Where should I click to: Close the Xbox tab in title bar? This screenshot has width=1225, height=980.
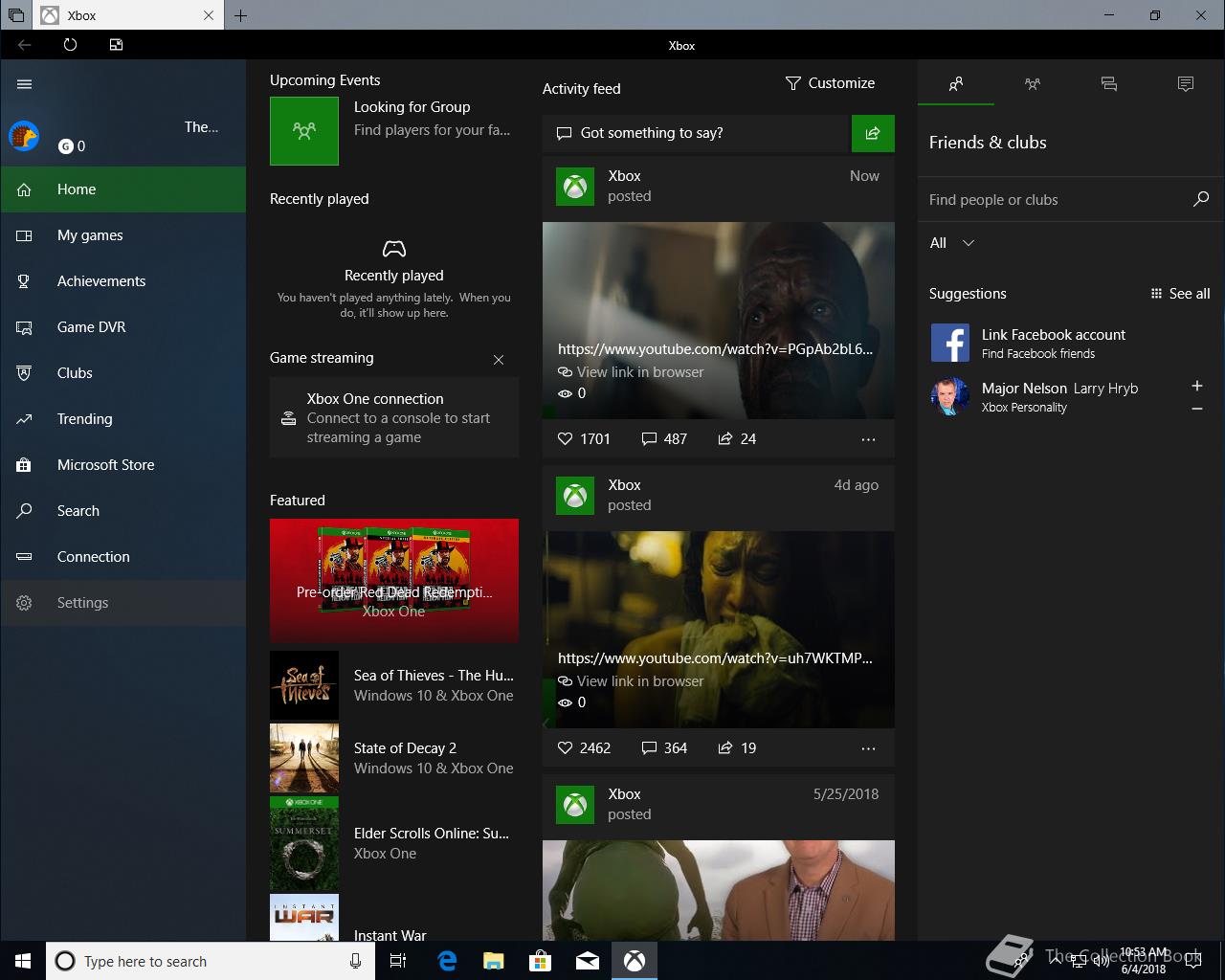(209, 15)
